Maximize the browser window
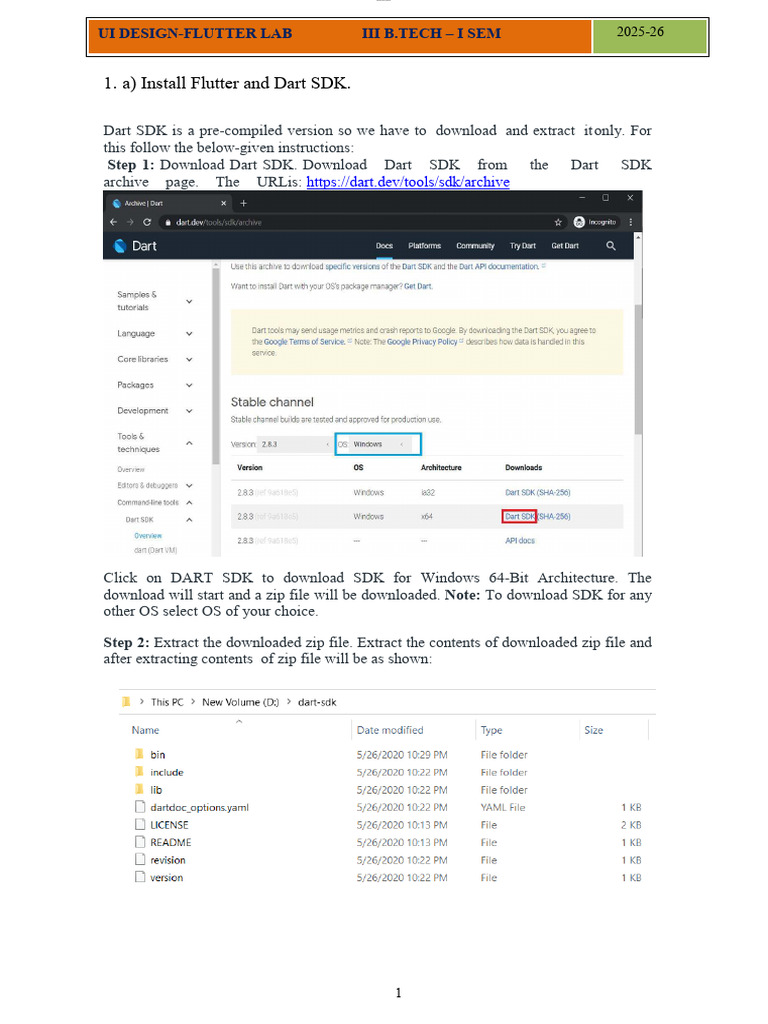The width and height of the screenshot is (768, 1024). pos(605,197)
